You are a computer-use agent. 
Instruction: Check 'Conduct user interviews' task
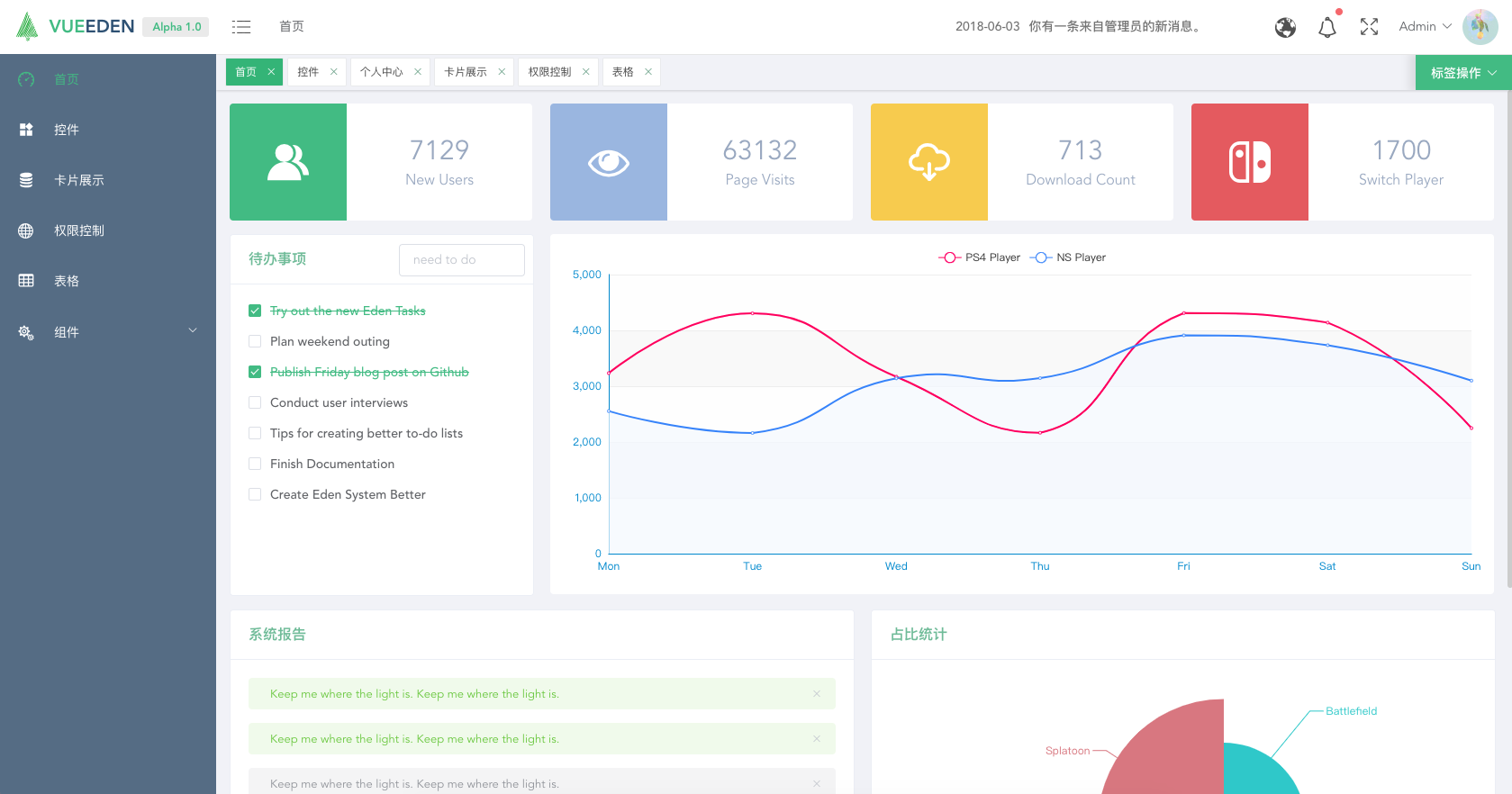coord(255,402)
